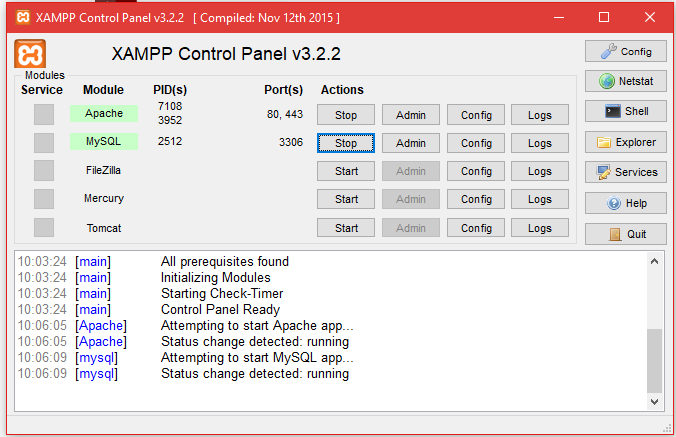
Task: Open the MySQL Admin page
Action: pyautogui.click(x=411, y=143)
